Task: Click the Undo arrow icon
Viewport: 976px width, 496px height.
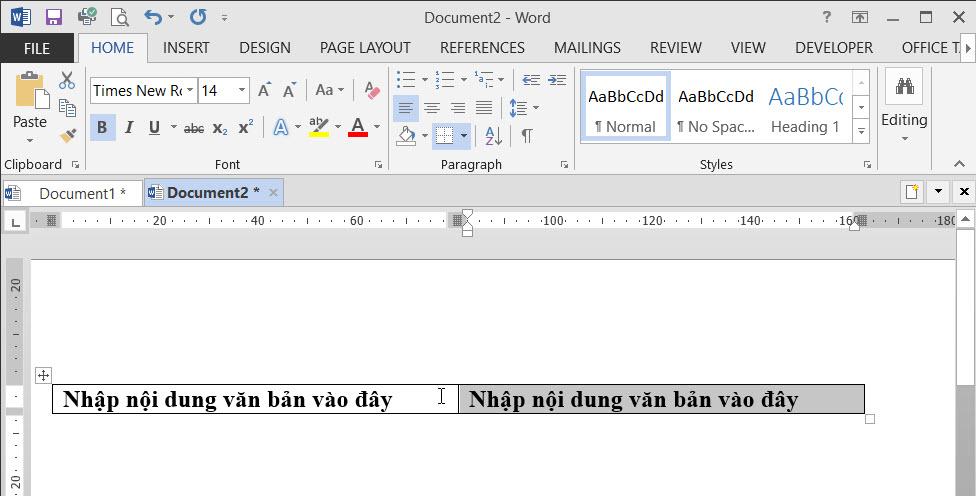Action: coord(152,17)
